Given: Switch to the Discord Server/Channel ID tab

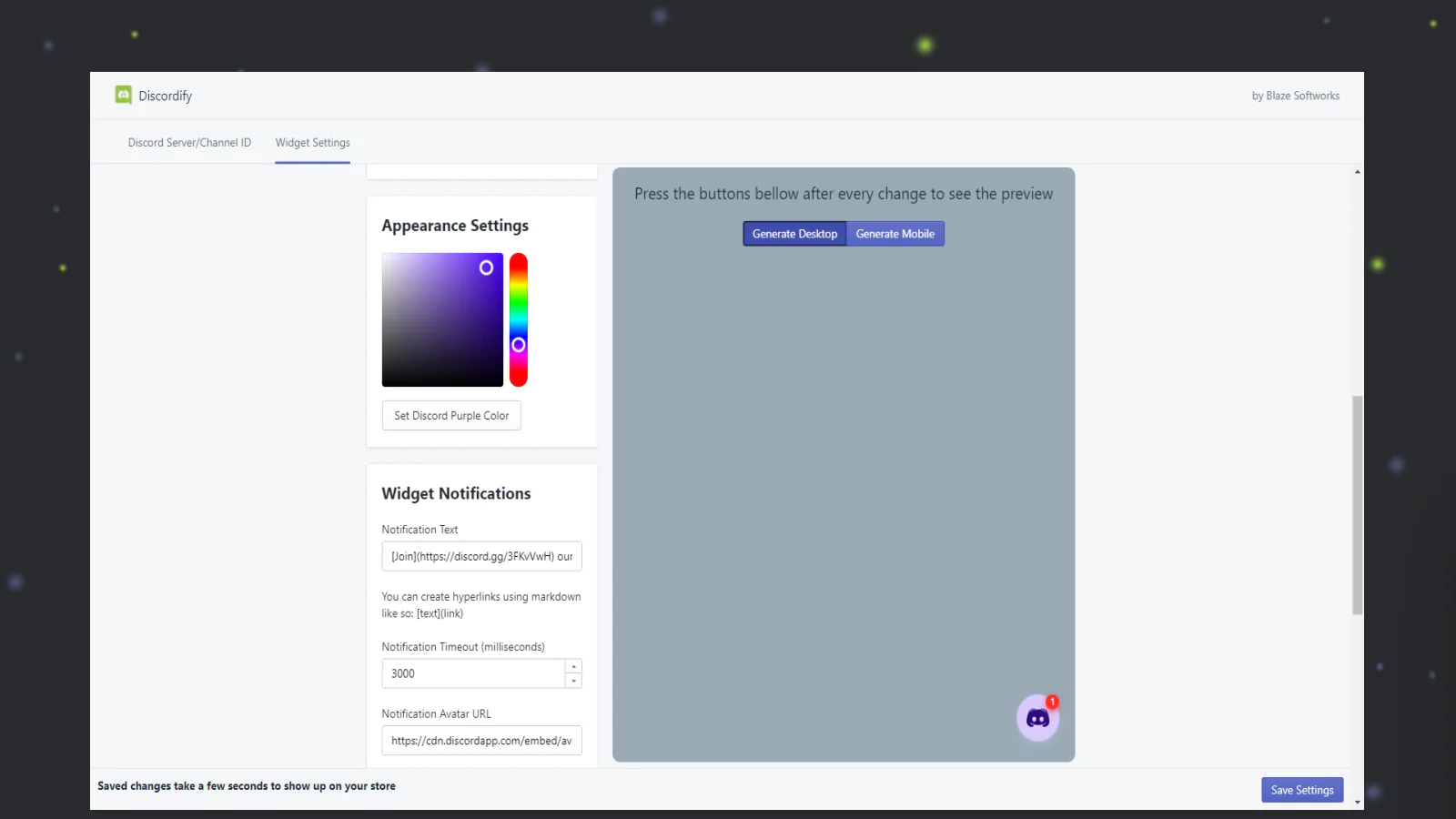Looking at the screenshot, I should (x=188, y=142).
